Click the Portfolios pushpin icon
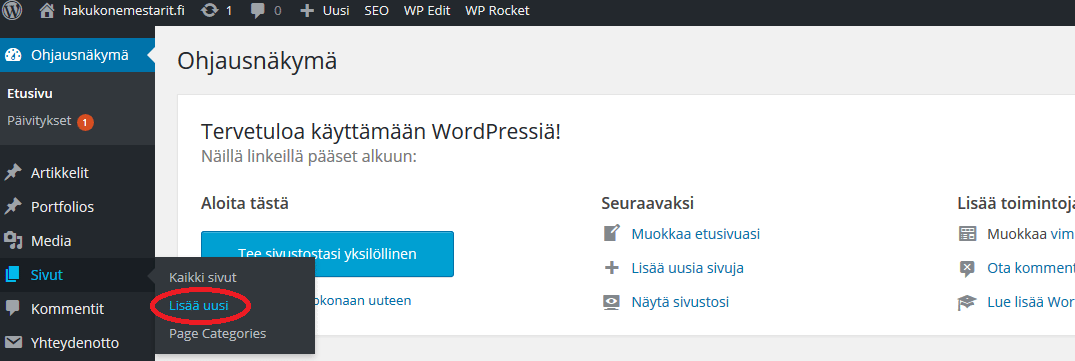Screen dimensions: 1075x361 point(12,207)
